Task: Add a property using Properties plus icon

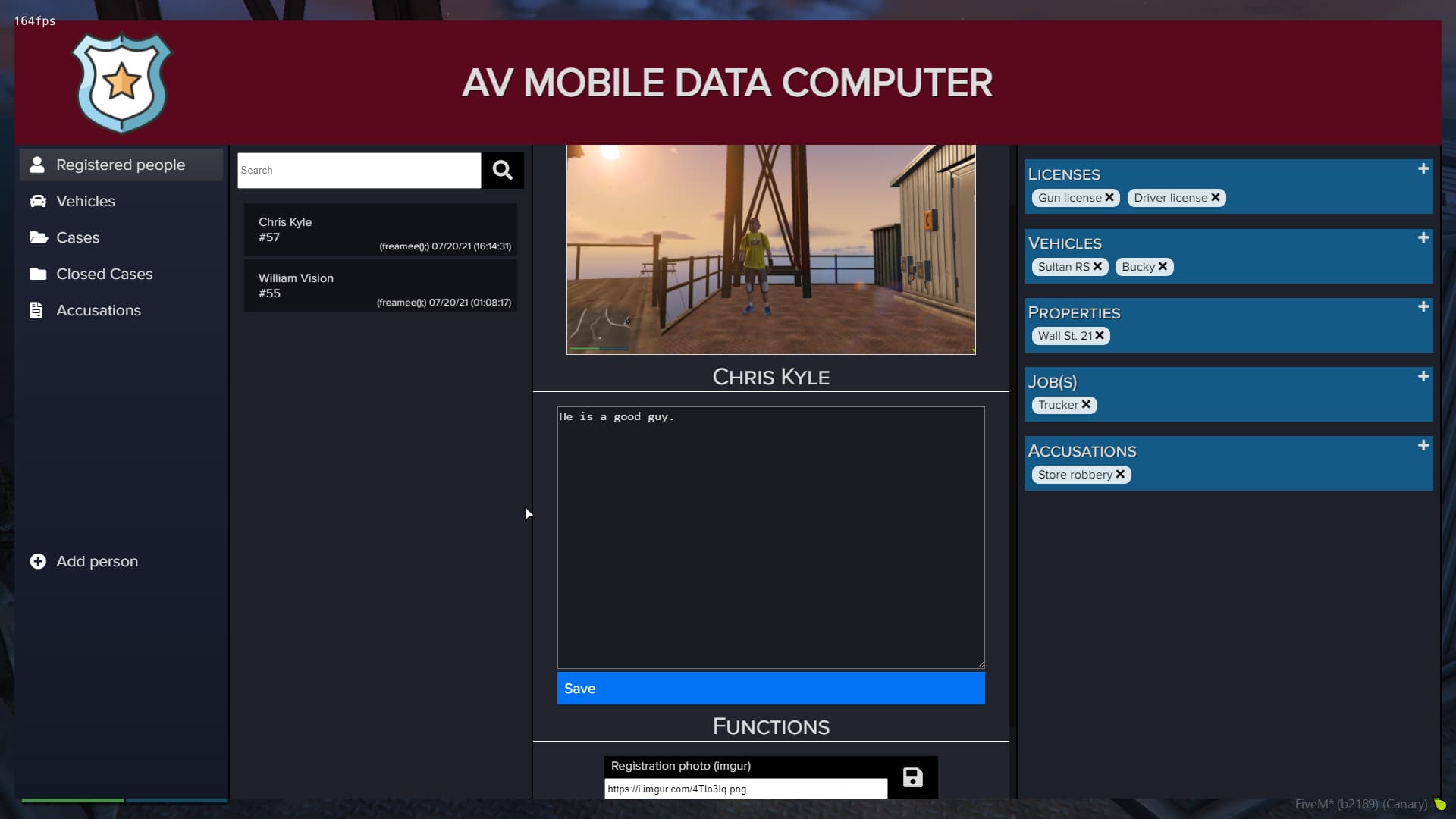Action: pos(1423,306)
